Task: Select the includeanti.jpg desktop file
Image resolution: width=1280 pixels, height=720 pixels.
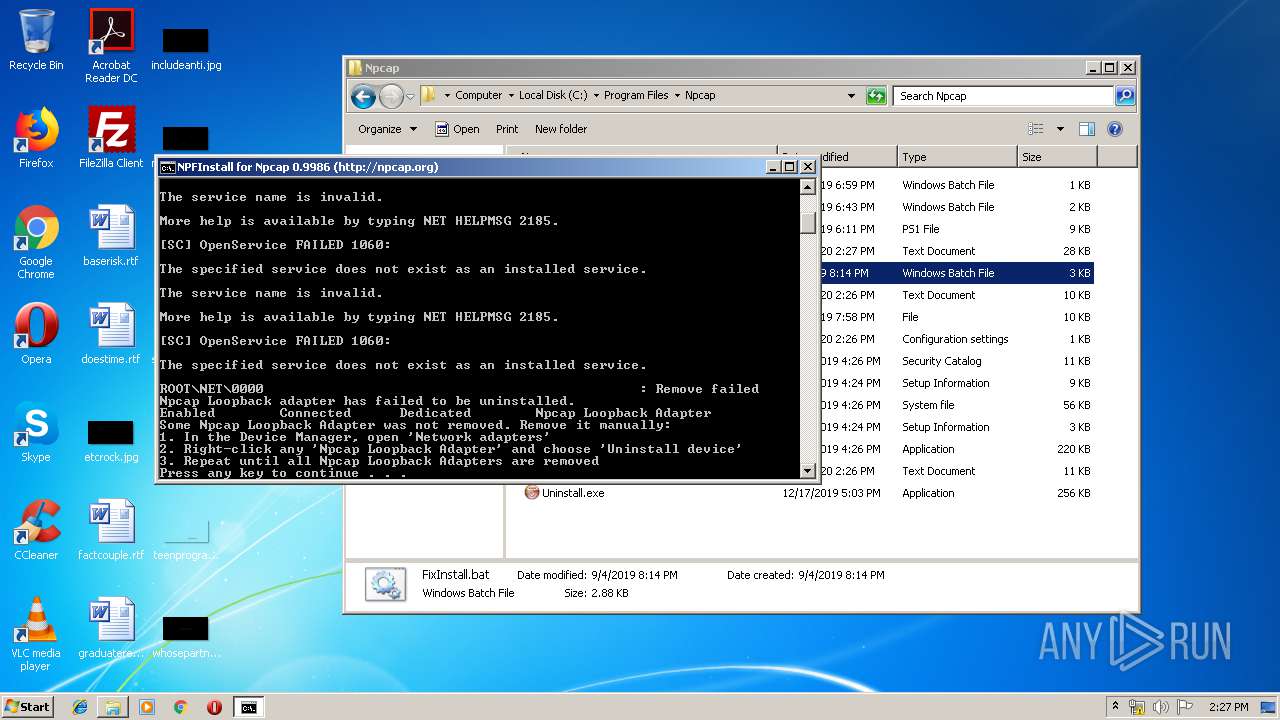Action: 186,47
